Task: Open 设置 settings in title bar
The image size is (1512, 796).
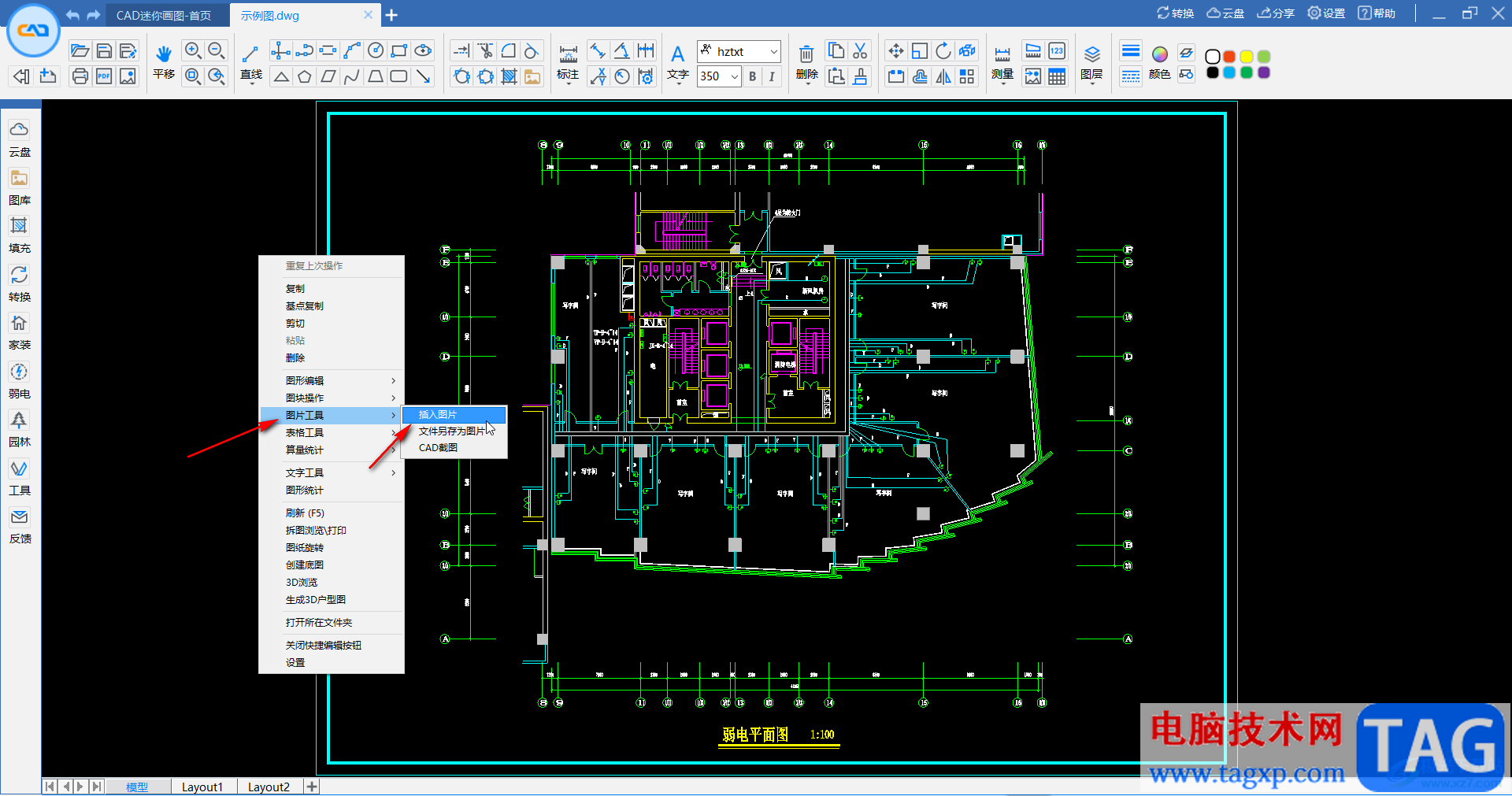Action: (x=1326, y=13)
